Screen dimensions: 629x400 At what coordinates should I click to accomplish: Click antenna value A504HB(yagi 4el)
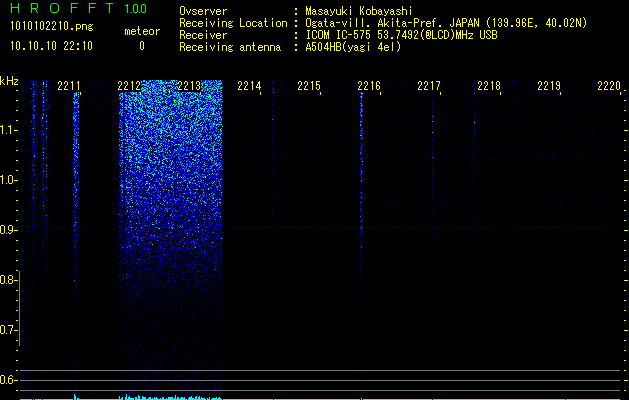353,47
